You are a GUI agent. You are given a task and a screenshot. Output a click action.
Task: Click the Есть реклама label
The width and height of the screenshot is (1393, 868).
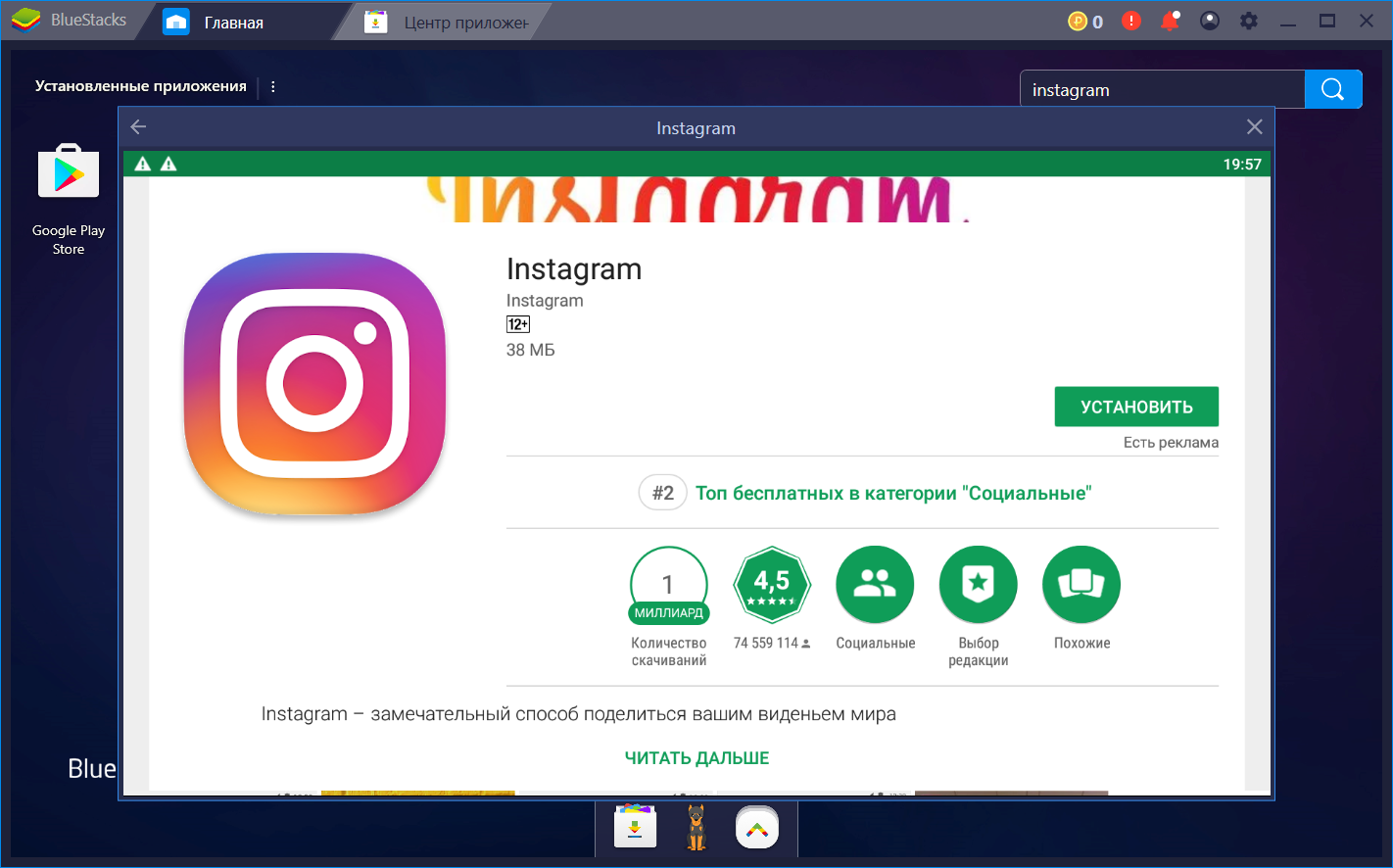1171,443
